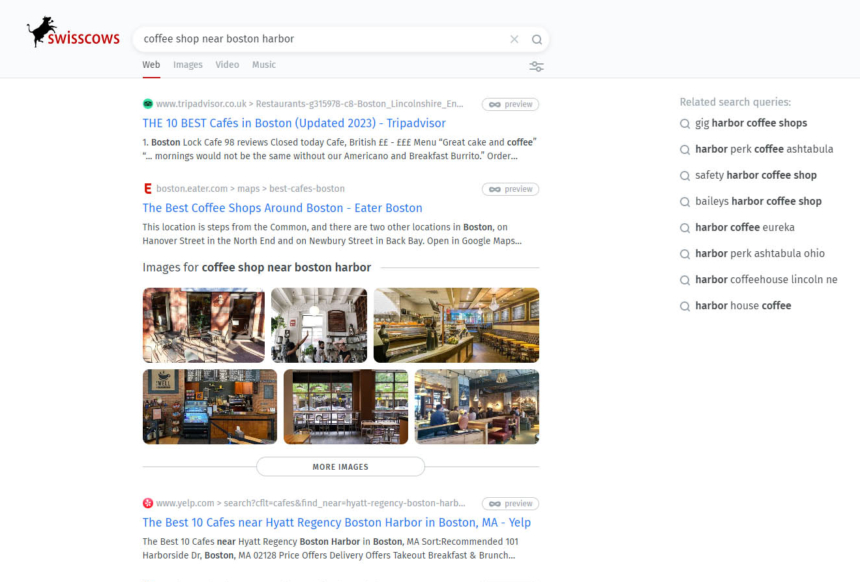Image resolution: width=860 pixels, height=582 pixels.
Task: Open 'The Best Coffee Shops Around Boston' link
Action: [282, 208]
